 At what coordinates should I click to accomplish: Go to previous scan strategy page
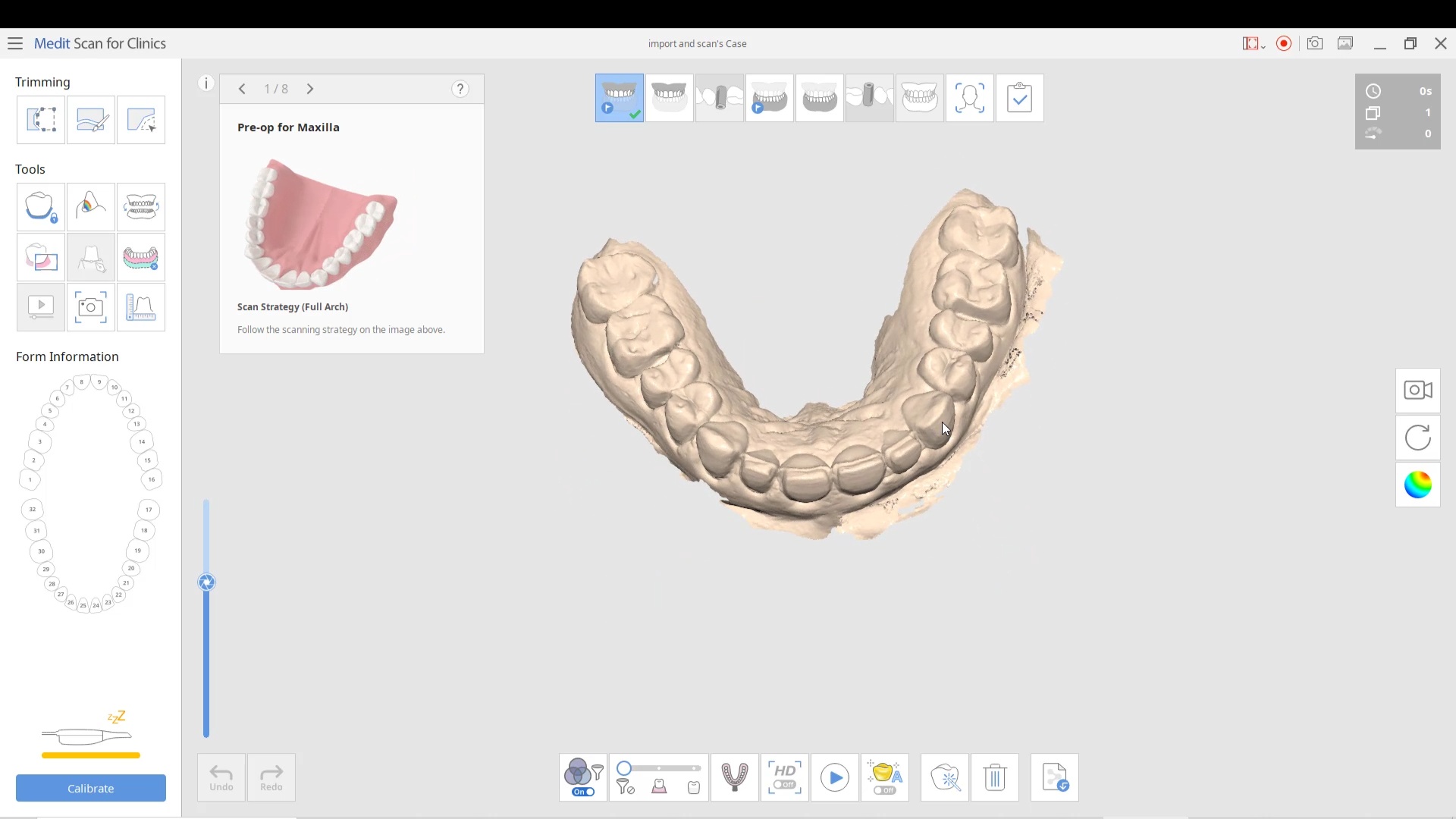(x=242, y=89)
